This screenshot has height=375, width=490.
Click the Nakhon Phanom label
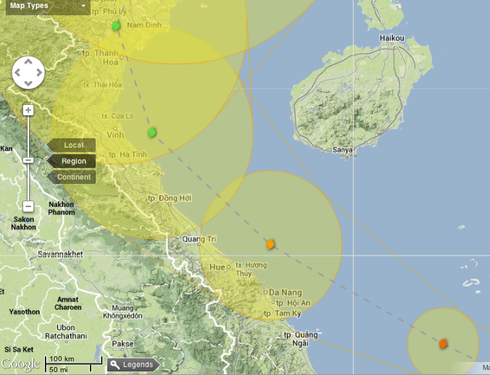[x=62, y=208]
